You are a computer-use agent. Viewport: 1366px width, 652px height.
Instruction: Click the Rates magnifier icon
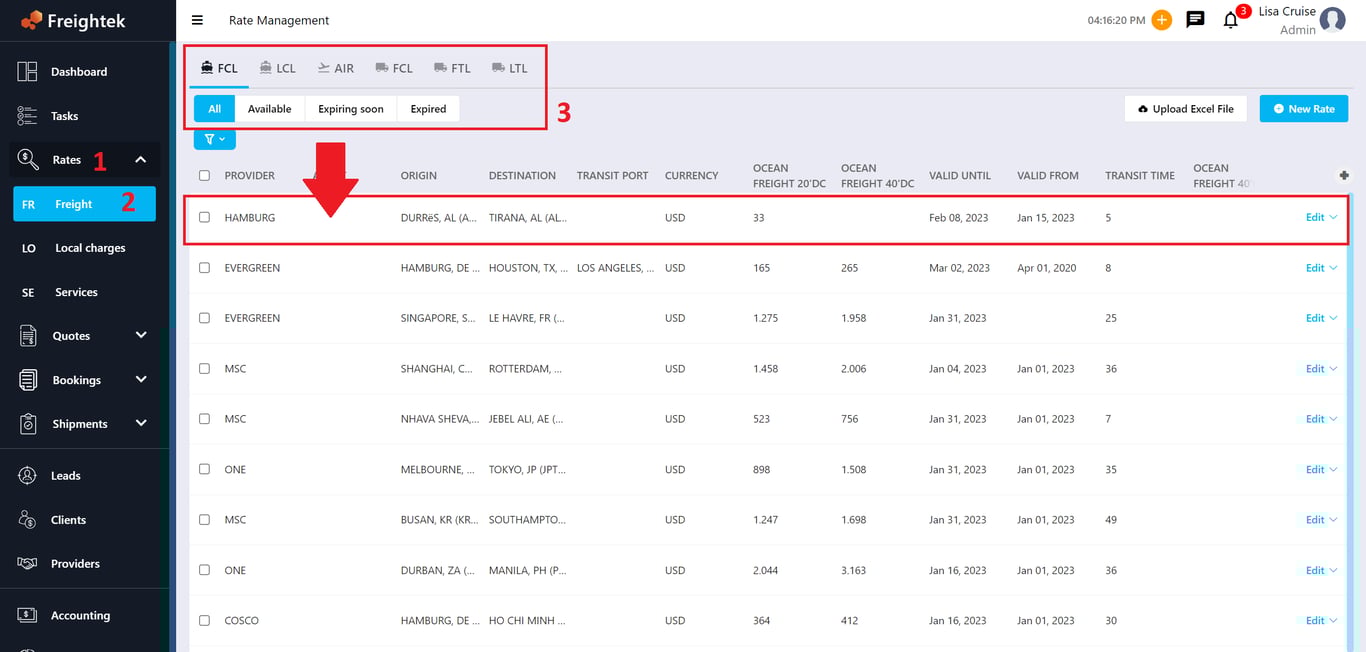pyautogui.click(x=28, y=160)
